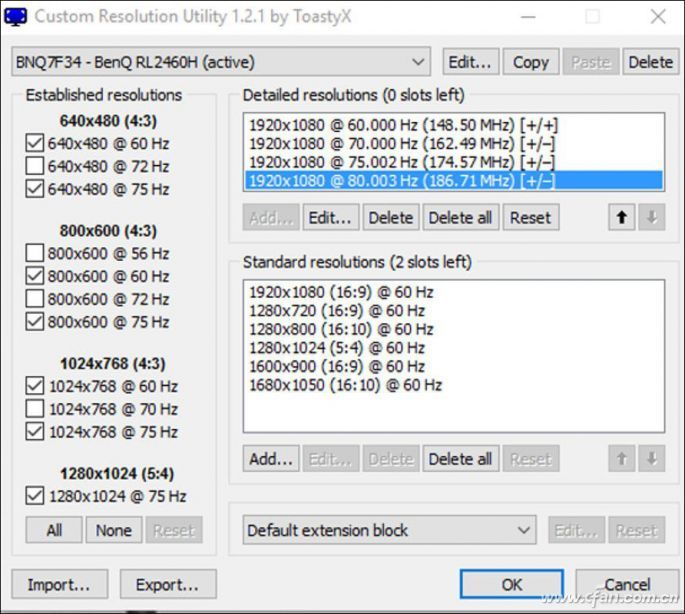Click Reset under Standard resolutions

click(531, 458)
